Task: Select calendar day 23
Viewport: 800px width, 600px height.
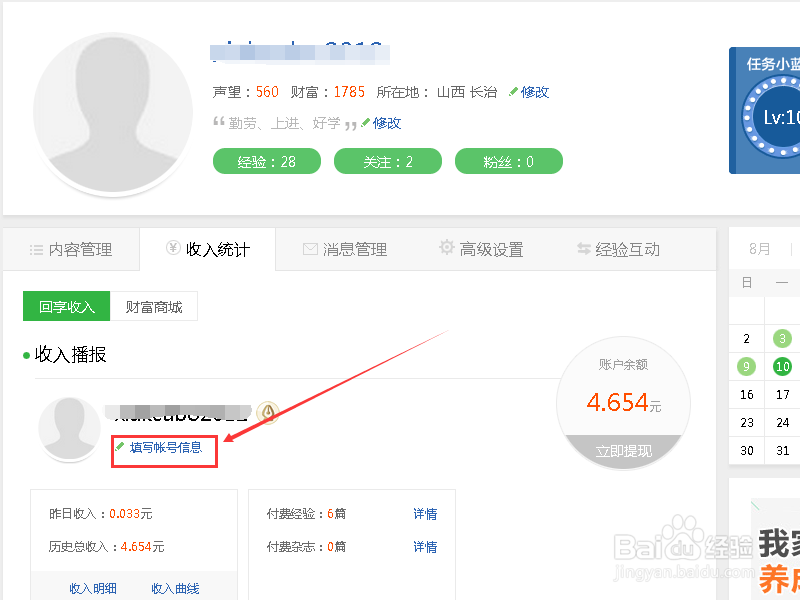Action: [x=746, y=422]
